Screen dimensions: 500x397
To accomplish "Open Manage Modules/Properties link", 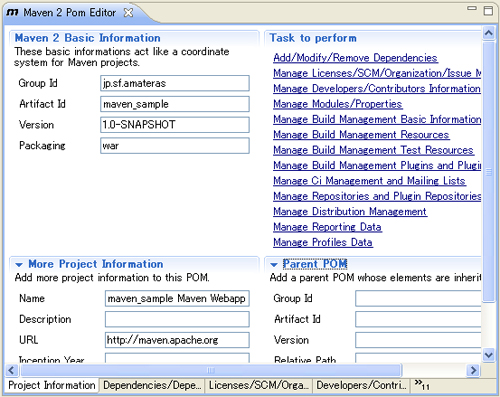I will point(338,104).
